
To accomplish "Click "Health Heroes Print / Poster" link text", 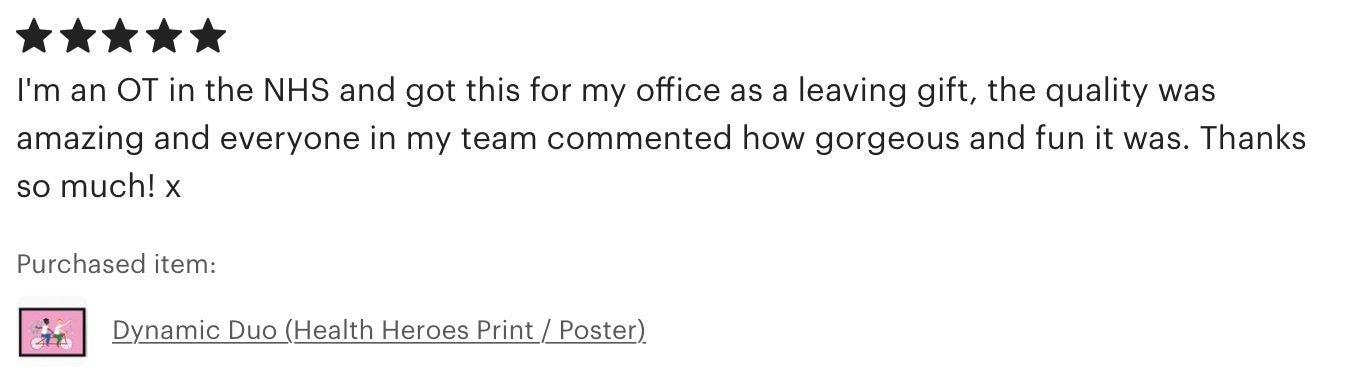I will click(x=467, y=330).
